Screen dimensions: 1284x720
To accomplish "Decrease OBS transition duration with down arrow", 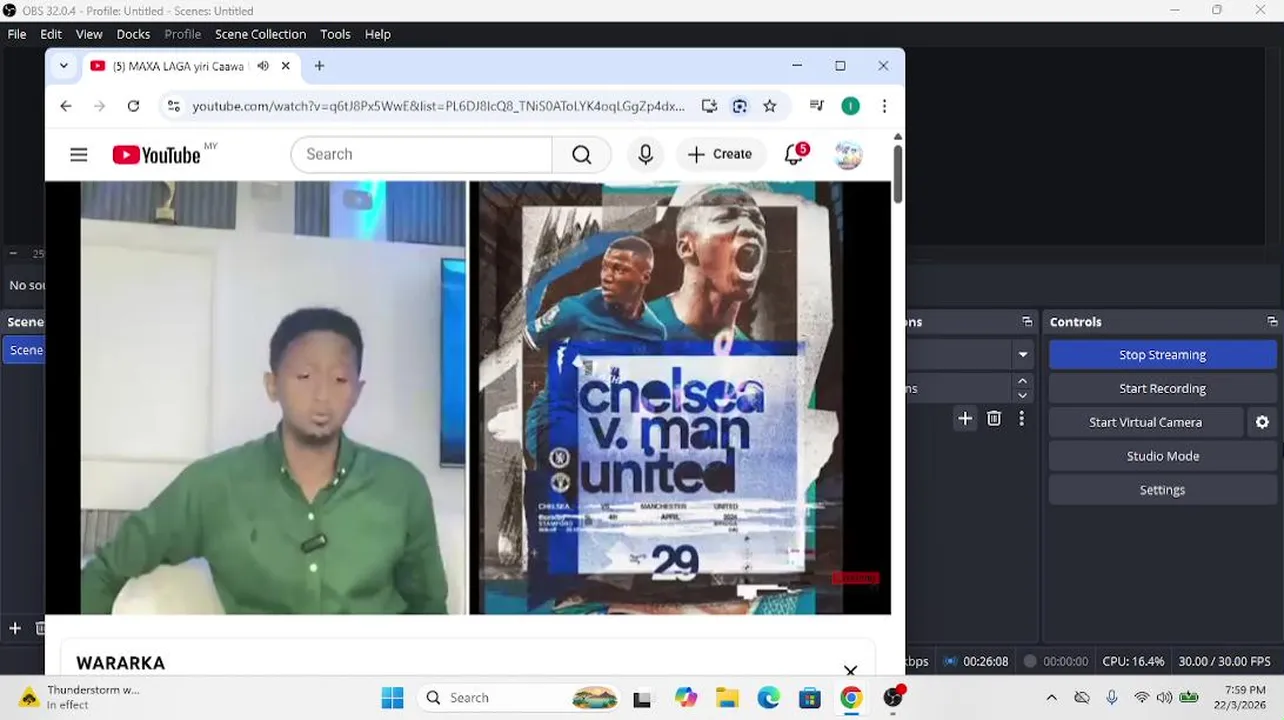I will coord(1022,396).
